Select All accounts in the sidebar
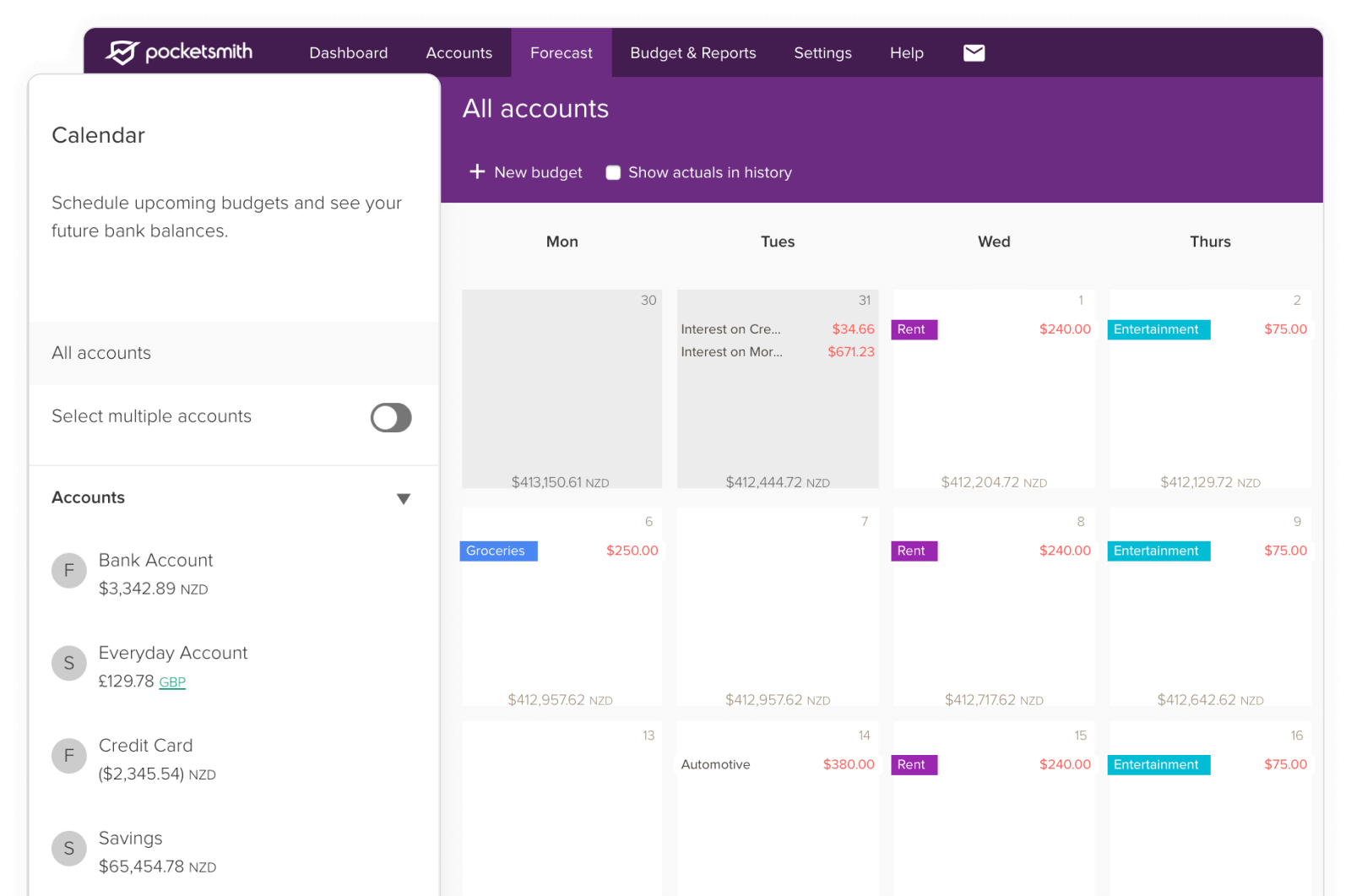The image size is (1351, 896). point(101,353)
